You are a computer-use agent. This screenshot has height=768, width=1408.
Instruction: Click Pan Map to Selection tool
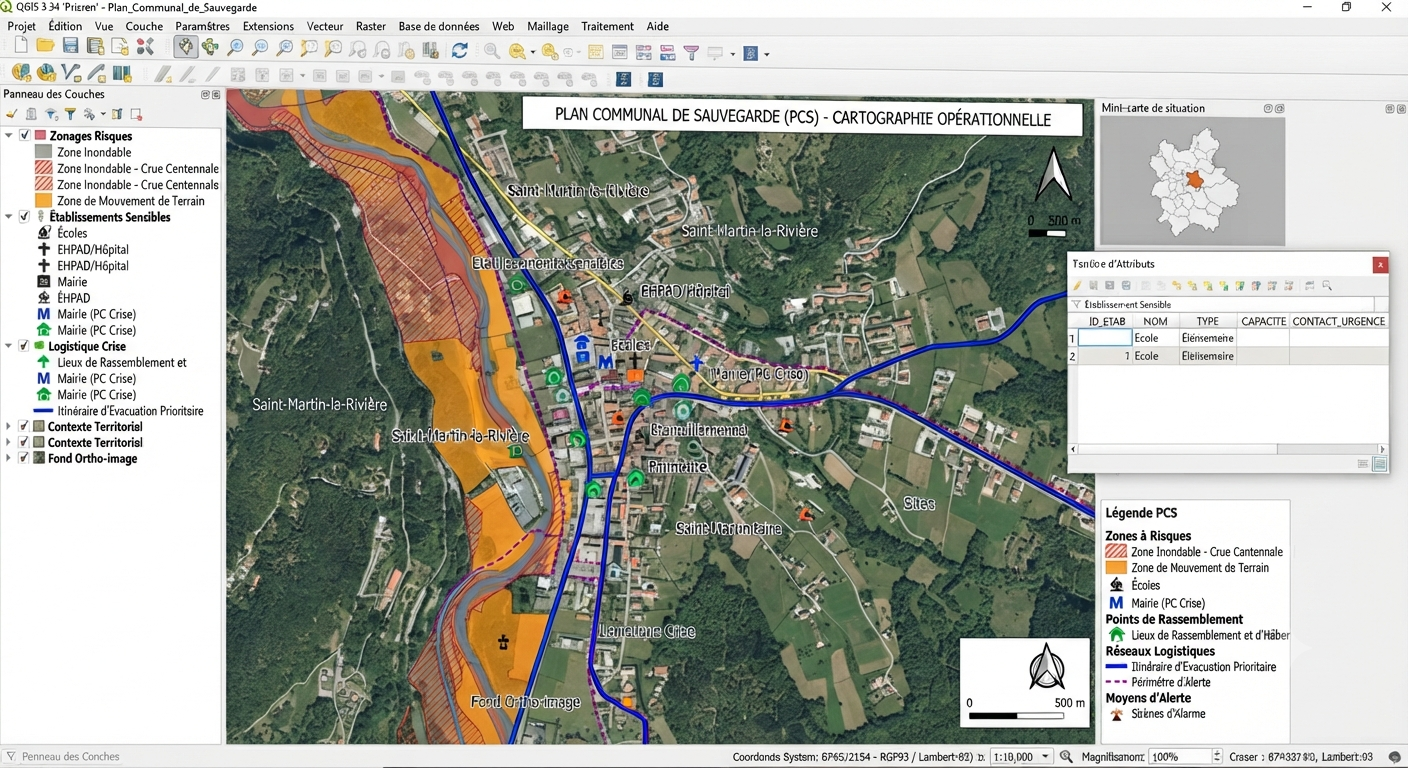(x=210, y=47)
